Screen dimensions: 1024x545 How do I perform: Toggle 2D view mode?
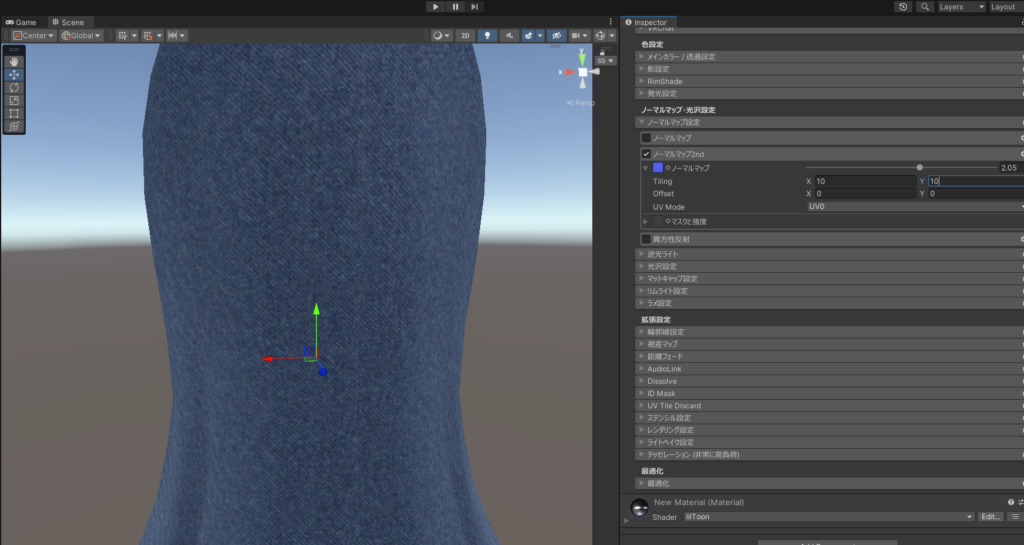tap(465, 35)
